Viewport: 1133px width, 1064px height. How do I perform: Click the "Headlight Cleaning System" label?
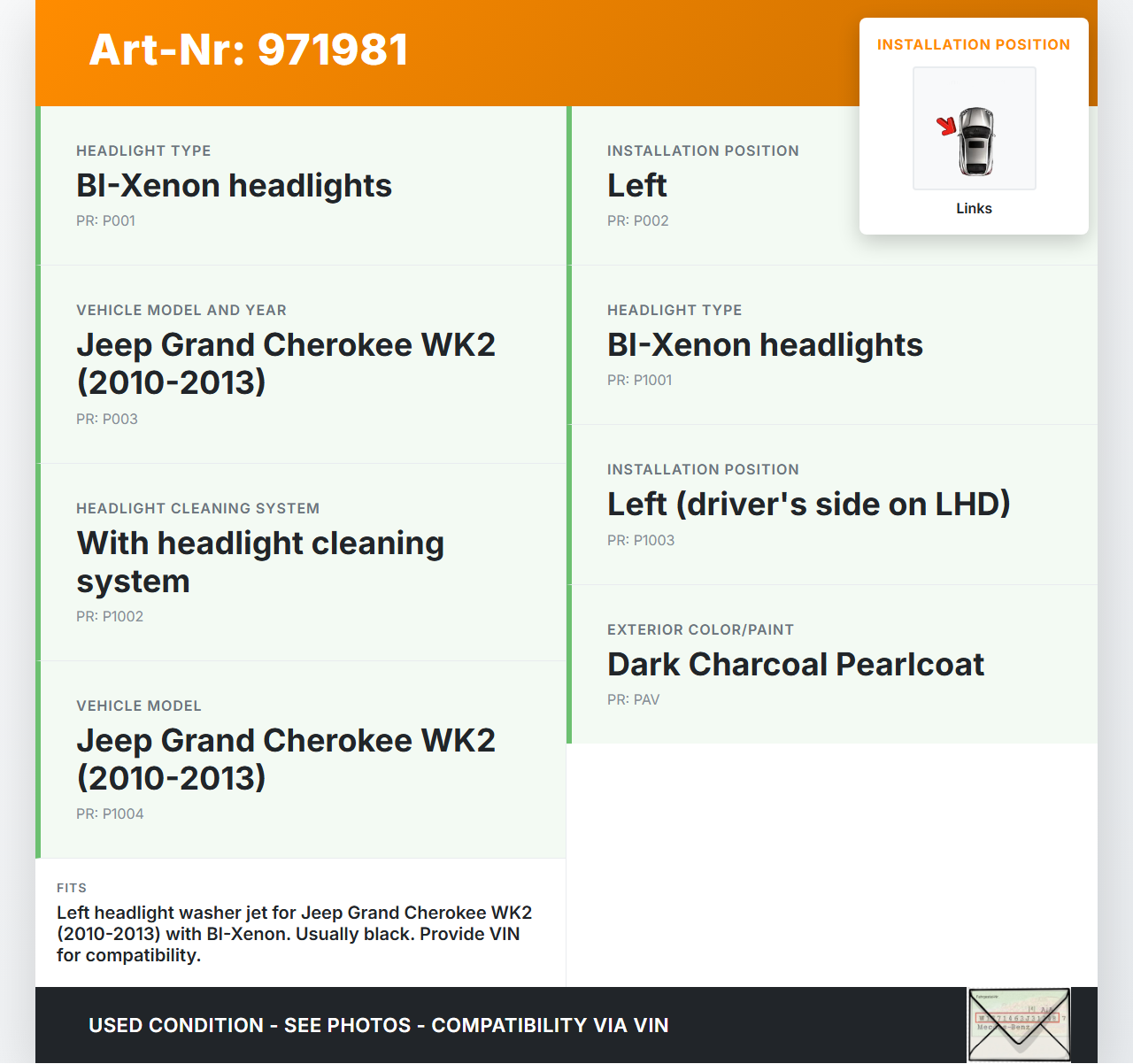click(x=197, y=509)
